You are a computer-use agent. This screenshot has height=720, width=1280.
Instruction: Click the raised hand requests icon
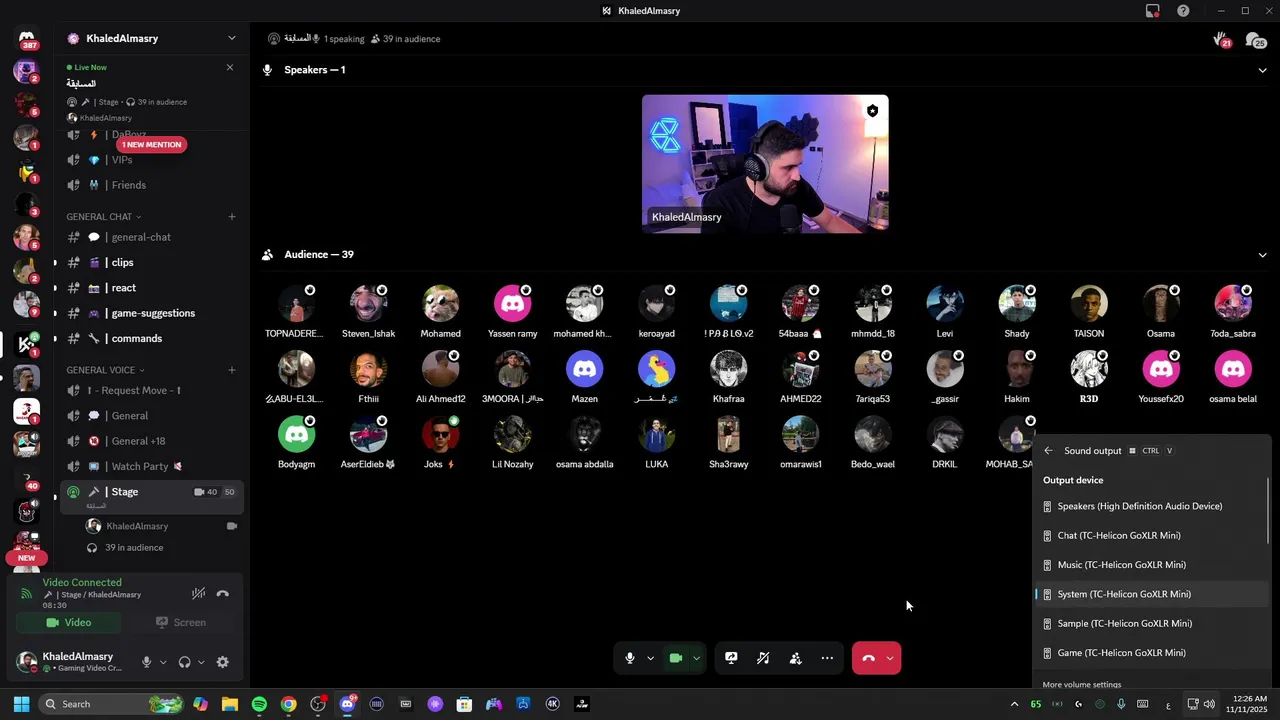[1221, 40]
